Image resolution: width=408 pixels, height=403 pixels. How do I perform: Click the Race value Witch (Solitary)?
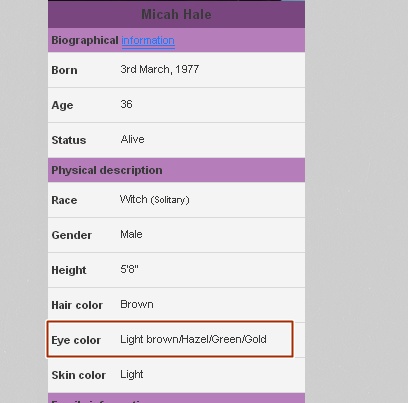pos(155,199)
